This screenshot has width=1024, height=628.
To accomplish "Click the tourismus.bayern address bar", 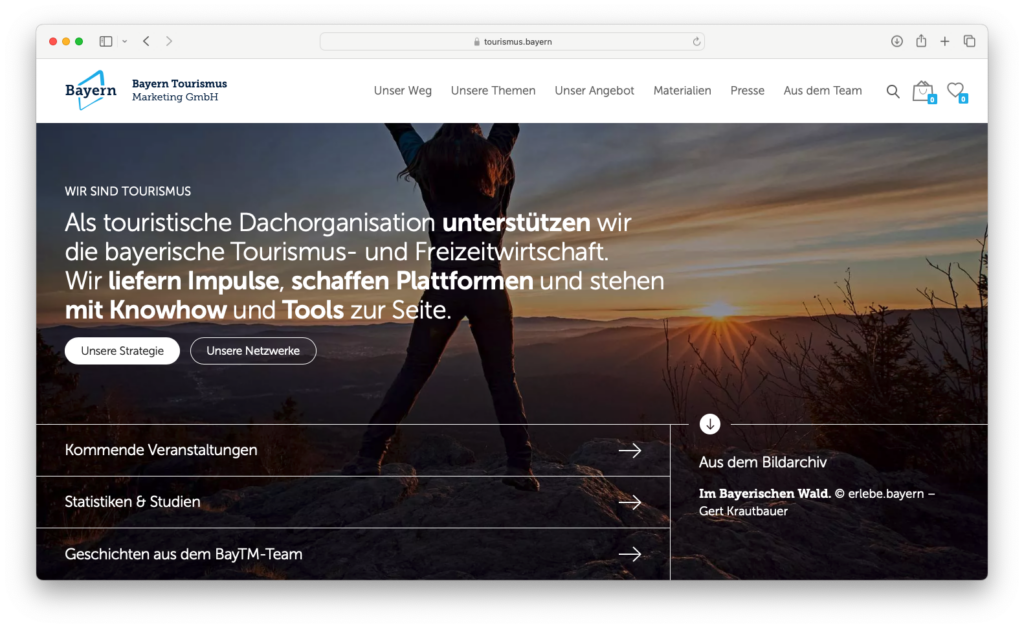I will (x=512, y=42).
